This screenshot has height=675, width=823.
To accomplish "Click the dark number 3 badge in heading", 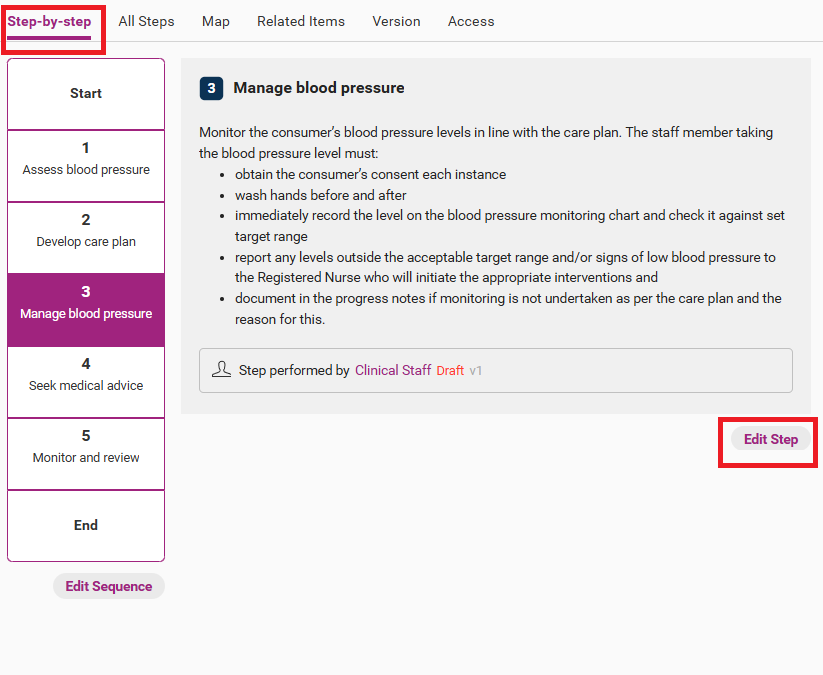I will (x=211, y=88).
